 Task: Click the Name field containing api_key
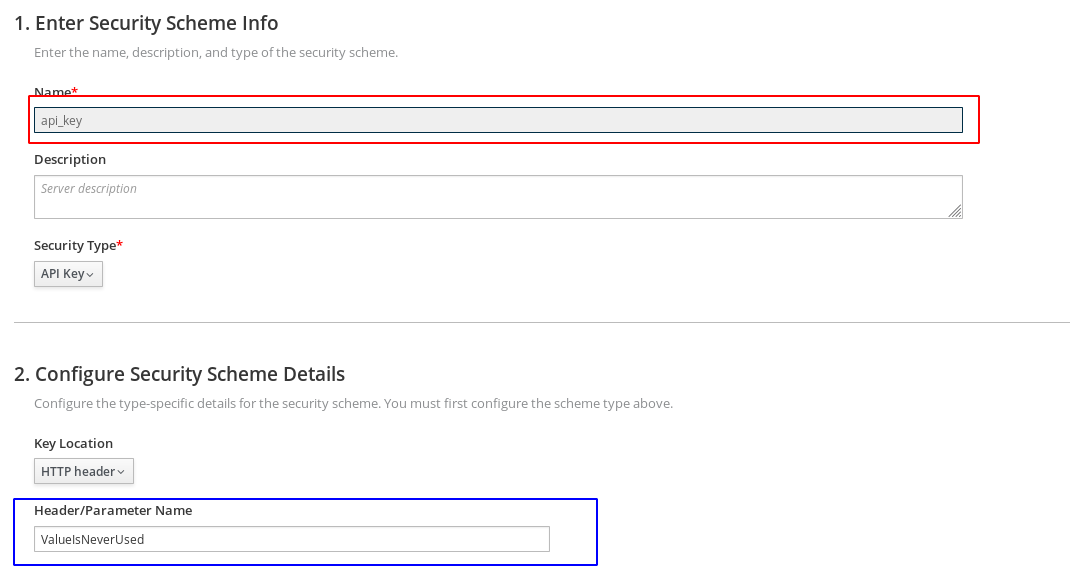pos(498,120)
